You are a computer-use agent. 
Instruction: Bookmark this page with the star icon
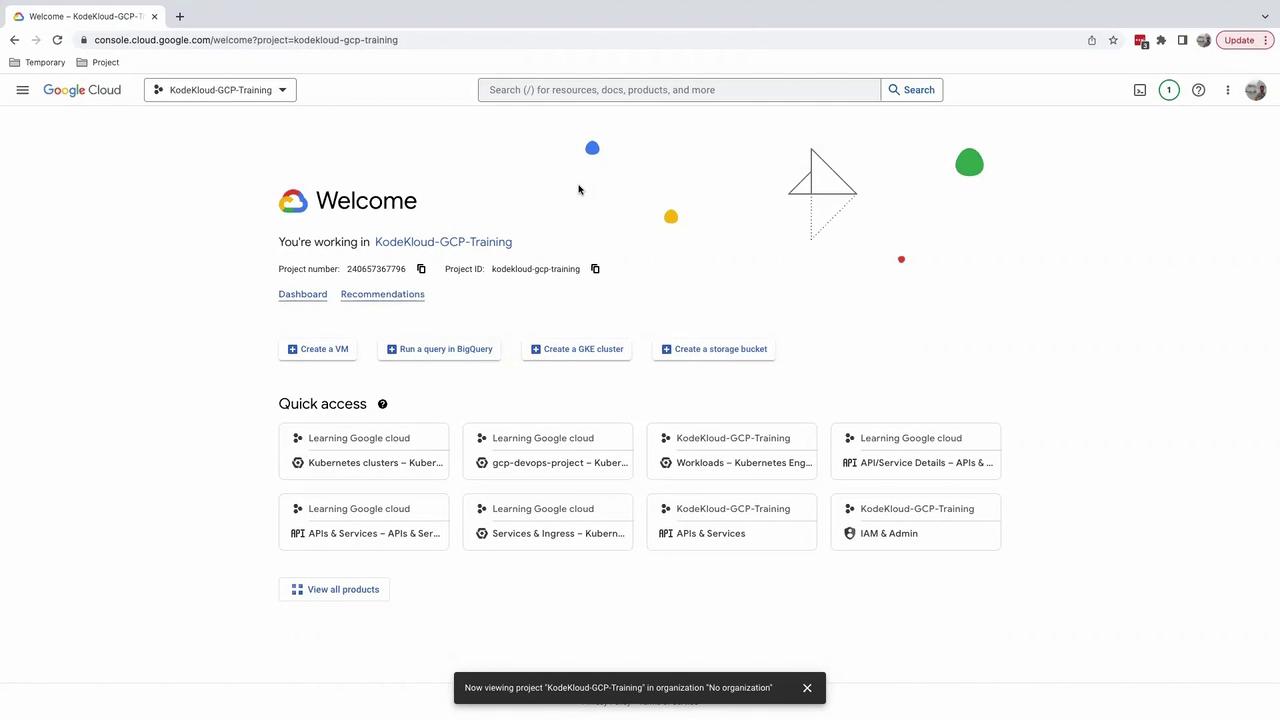tap(1113, 40)
